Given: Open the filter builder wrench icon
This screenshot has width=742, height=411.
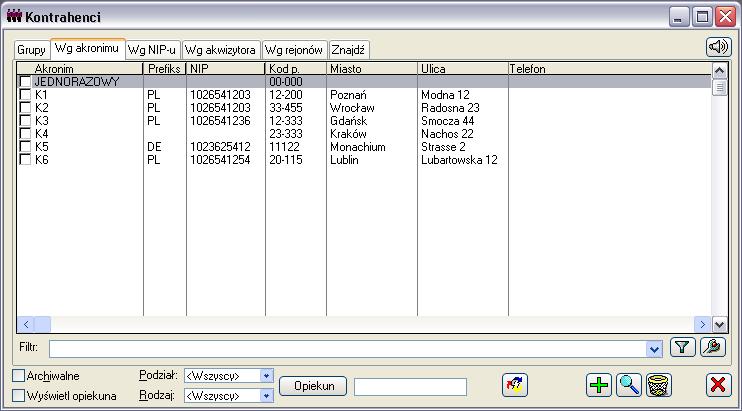Looking at the screenshot, I should [713, 348].
